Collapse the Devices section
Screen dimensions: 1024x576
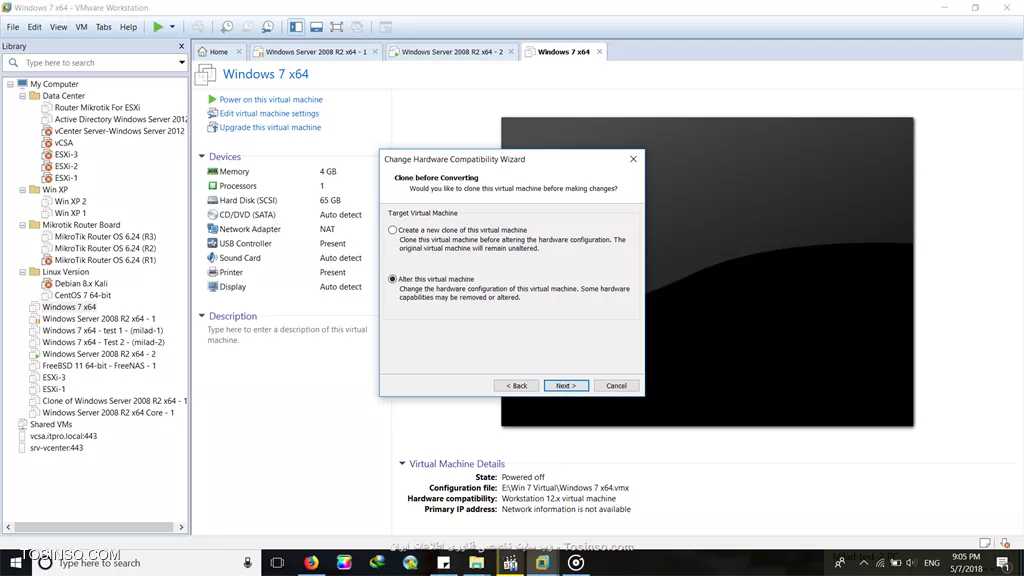(x=202, y=157)
